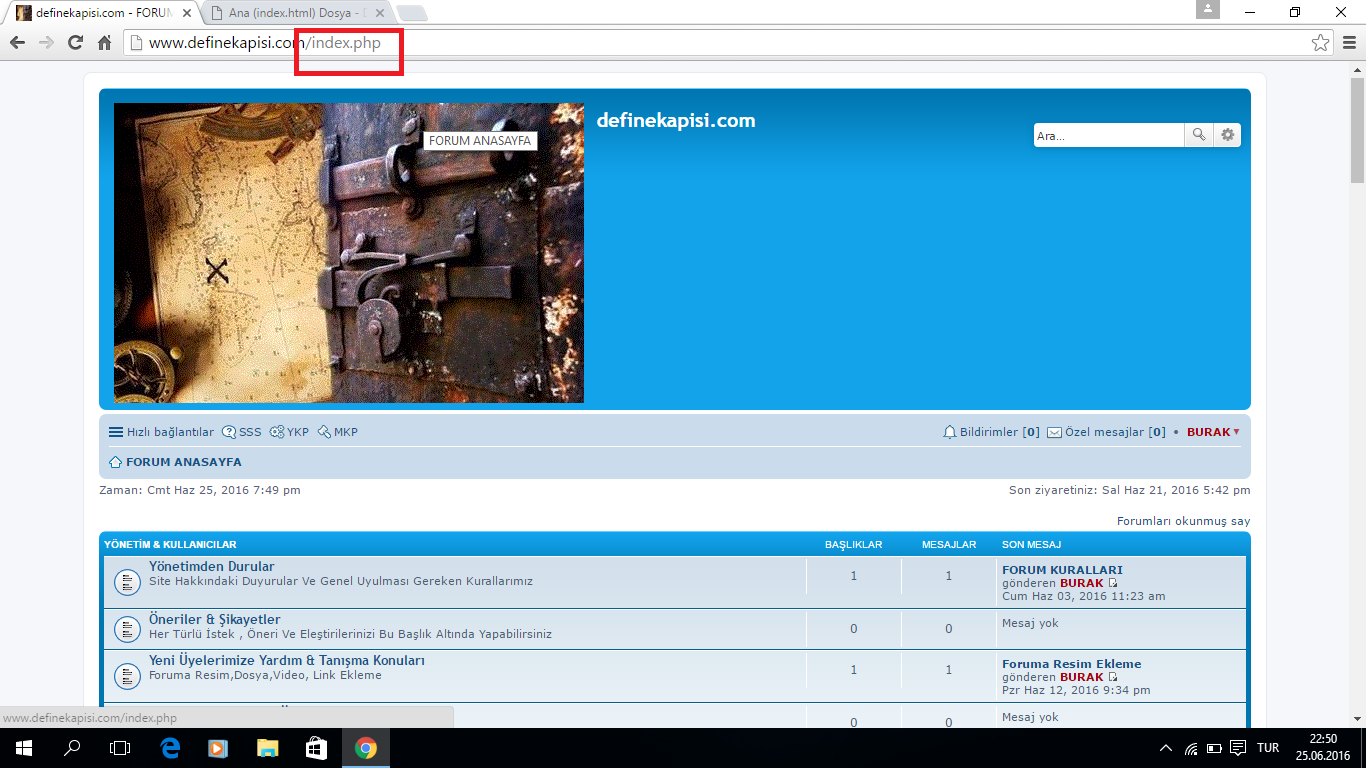Image resolution: width=1366 pixels, height=768 pixels.
Task: Open Windows taskbar search
Action: tap(72, 748)
